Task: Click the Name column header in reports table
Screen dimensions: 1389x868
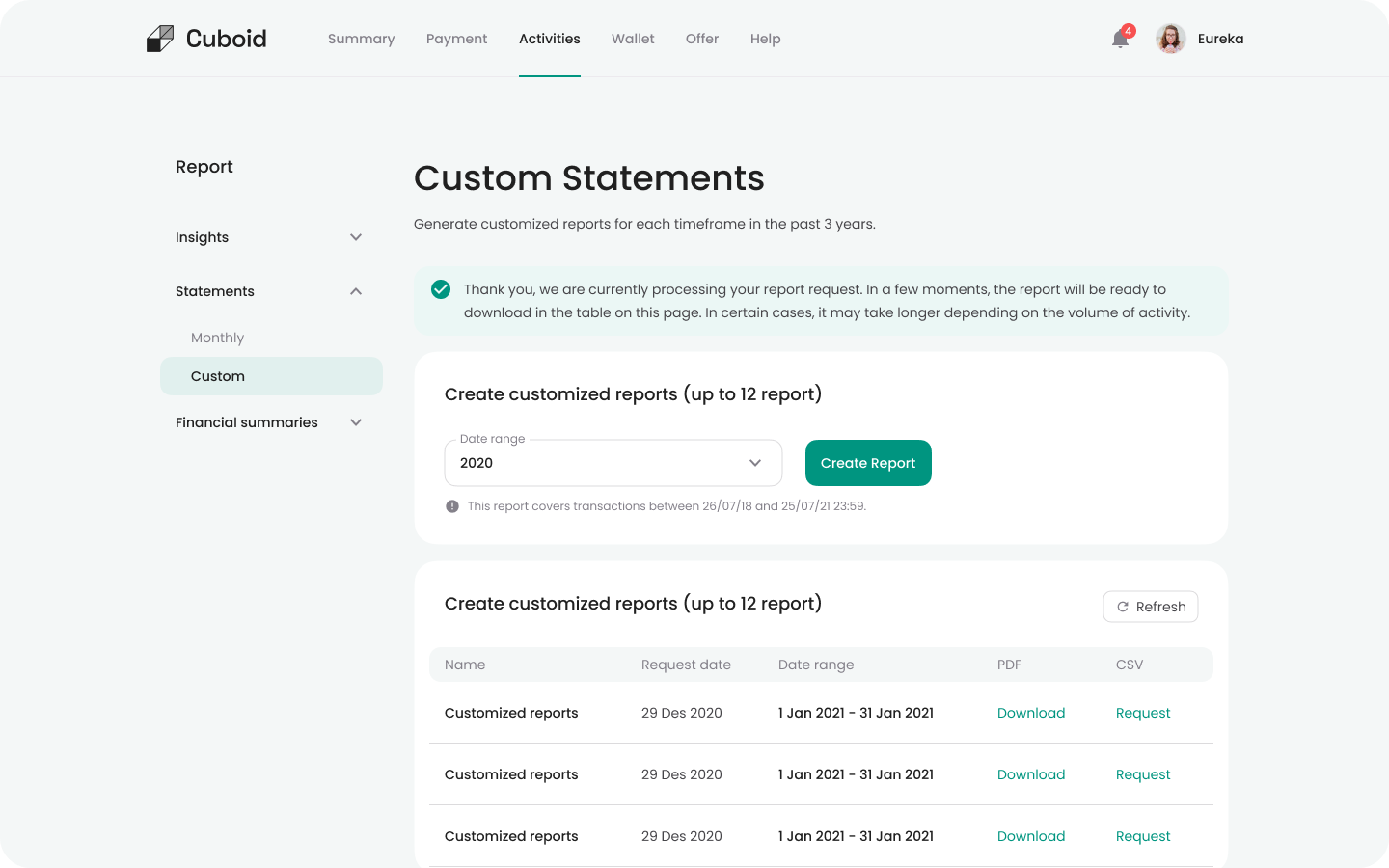Action: [x=465, y=665]
